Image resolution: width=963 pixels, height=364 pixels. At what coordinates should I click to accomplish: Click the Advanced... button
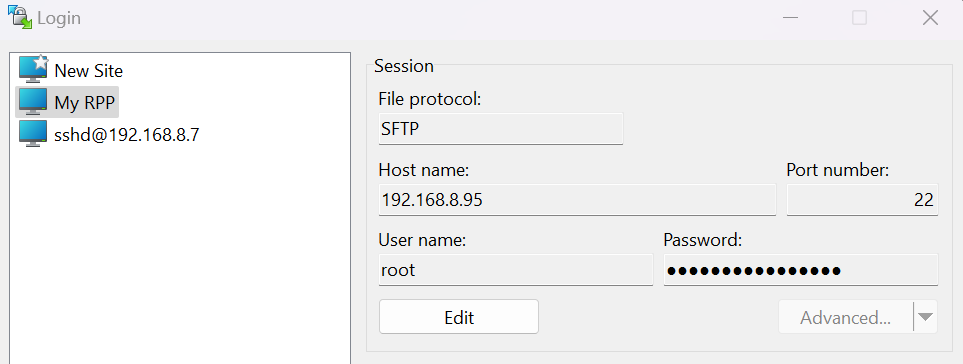tap(846, 317)
